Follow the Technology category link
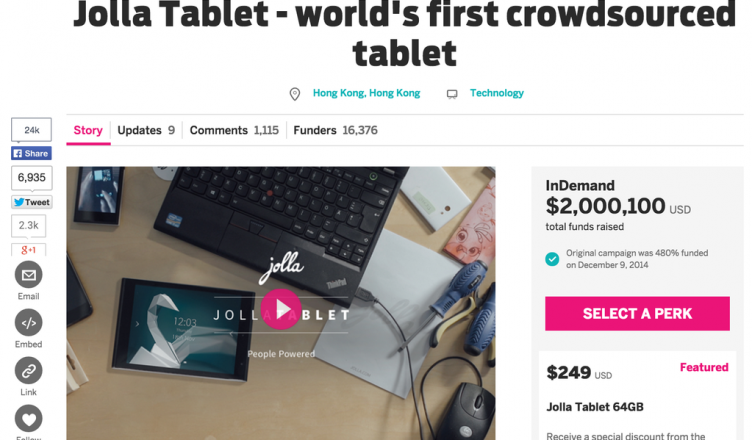 (x=496, y=93)
